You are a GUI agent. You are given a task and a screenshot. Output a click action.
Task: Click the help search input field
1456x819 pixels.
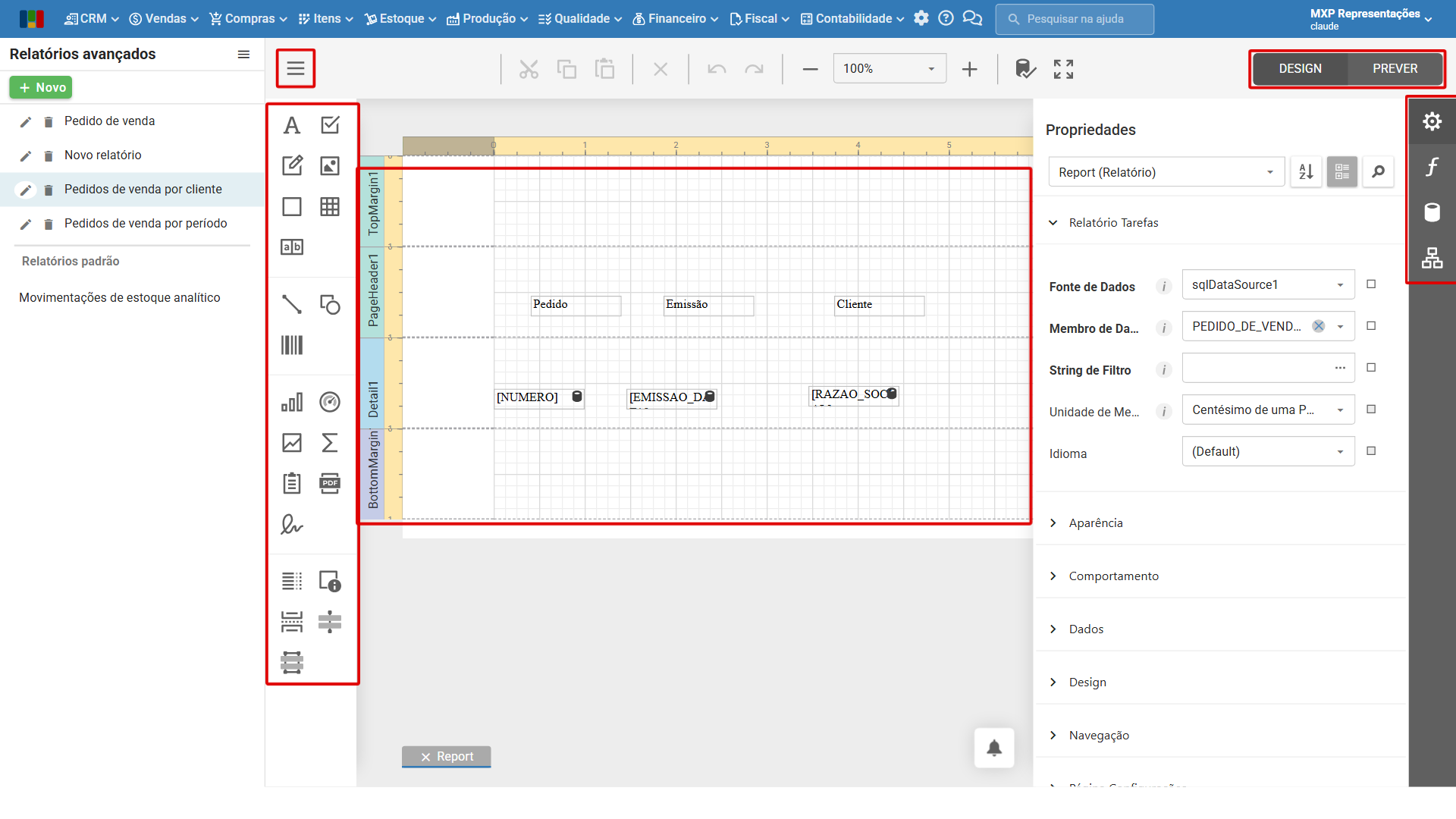[x=1075, y=19]
